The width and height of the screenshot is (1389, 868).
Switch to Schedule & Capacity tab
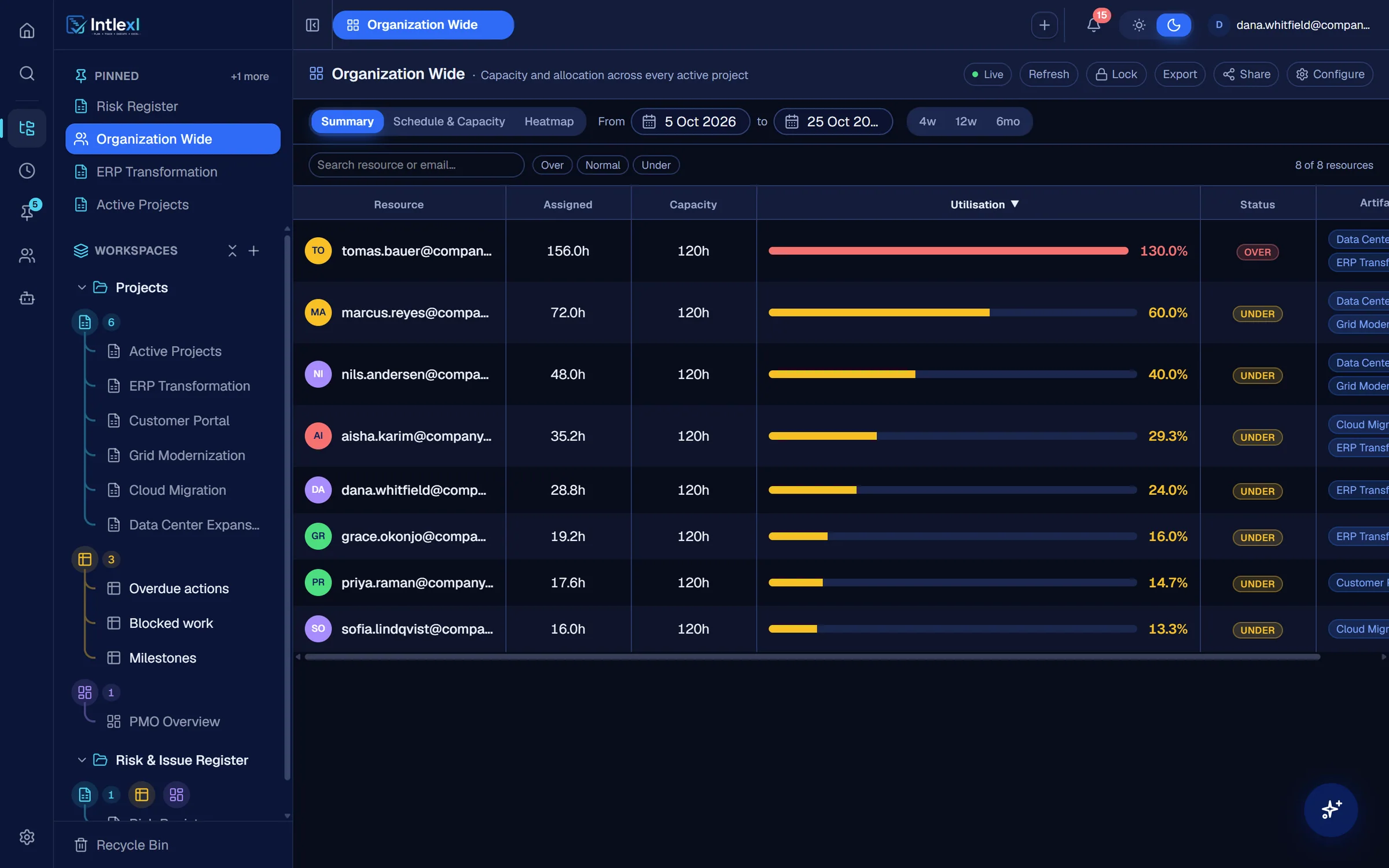[449, 122]
